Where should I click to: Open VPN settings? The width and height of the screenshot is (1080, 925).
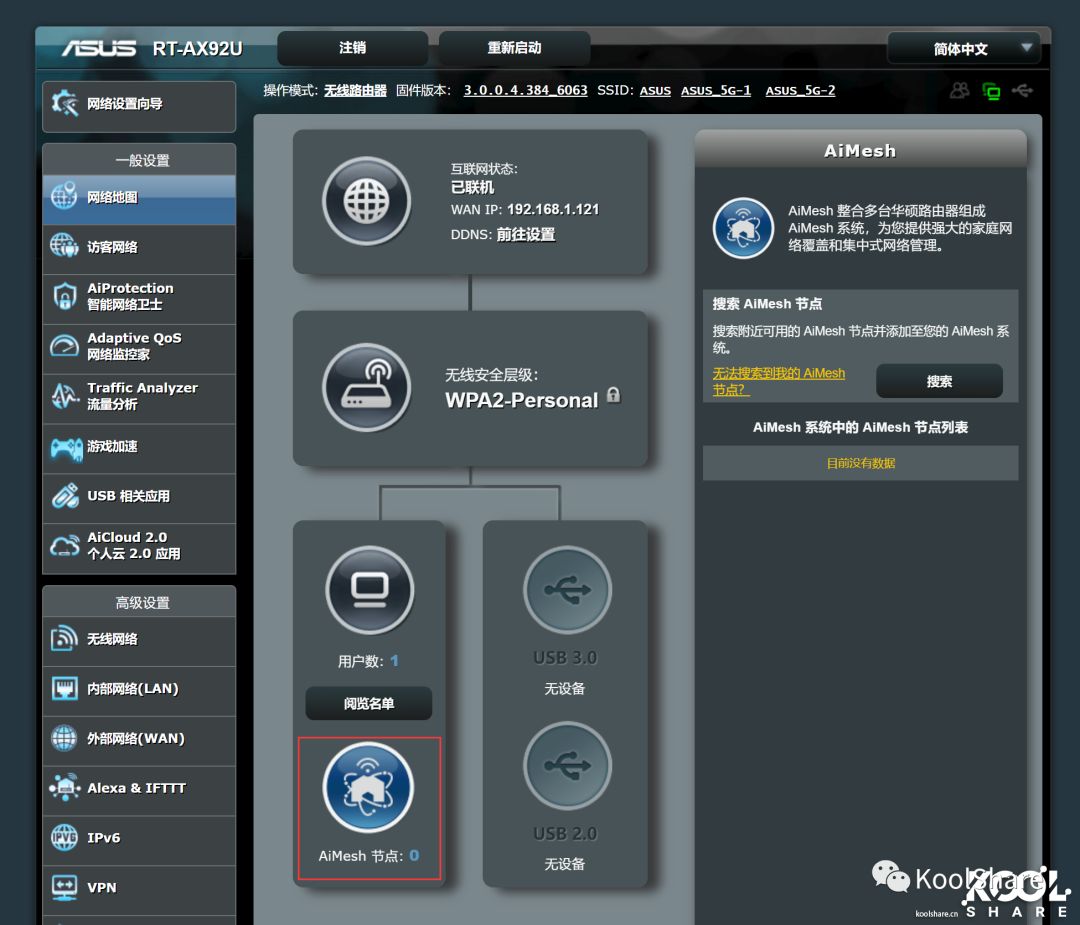coord(139,888)
